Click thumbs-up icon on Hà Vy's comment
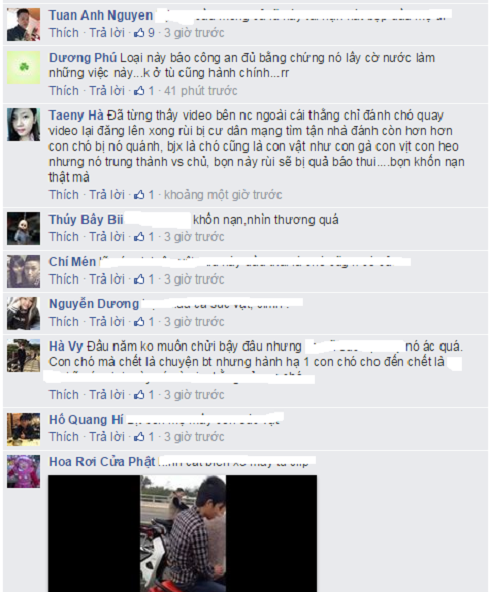The width and height of the screenshot is (490, 592). pyautogui.click(x=139, y=395)
